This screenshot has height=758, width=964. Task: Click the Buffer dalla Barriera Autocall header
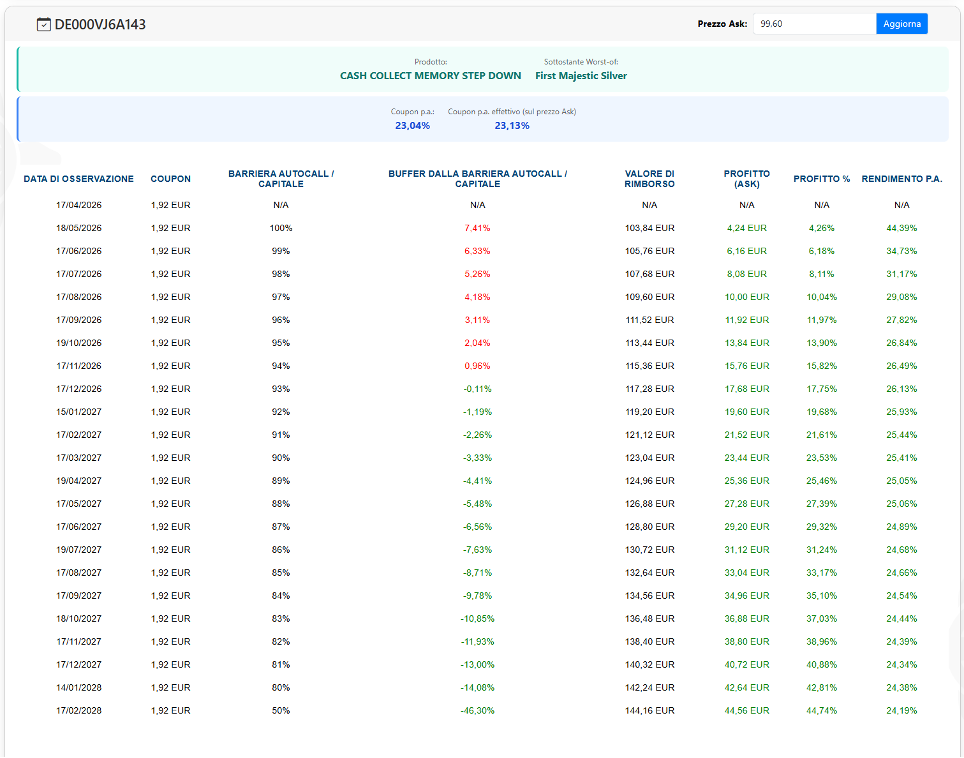[x=477, y=179]
